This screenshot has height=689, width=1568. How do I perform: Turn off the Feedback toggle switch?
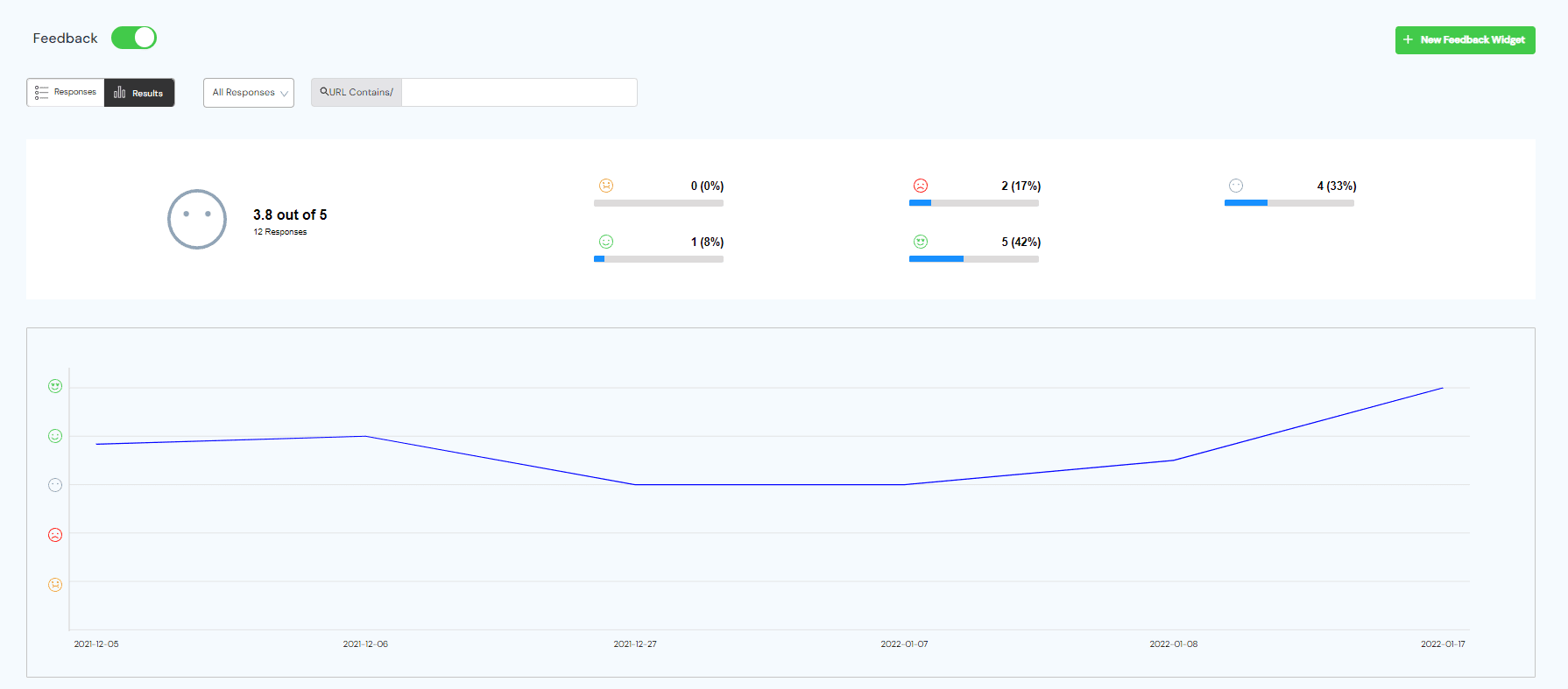(x=134, y=38)
